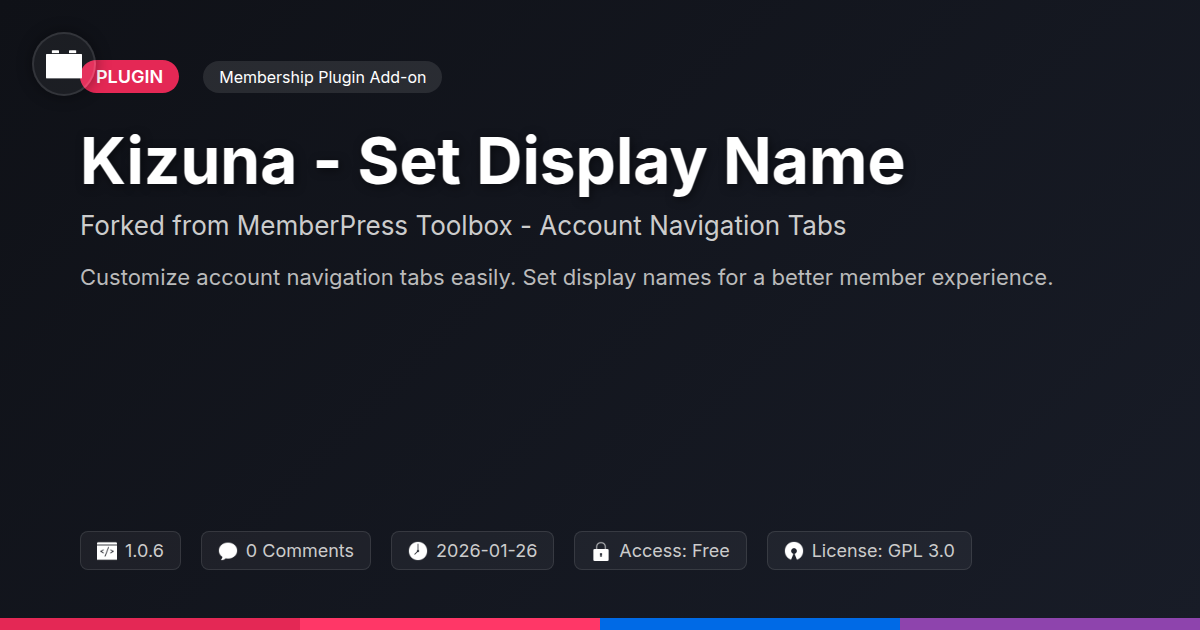This screenshot has width=1200, height=630.
Task: Open the Membership Plugin Add-on tag
Action: [x=322, y=77]
